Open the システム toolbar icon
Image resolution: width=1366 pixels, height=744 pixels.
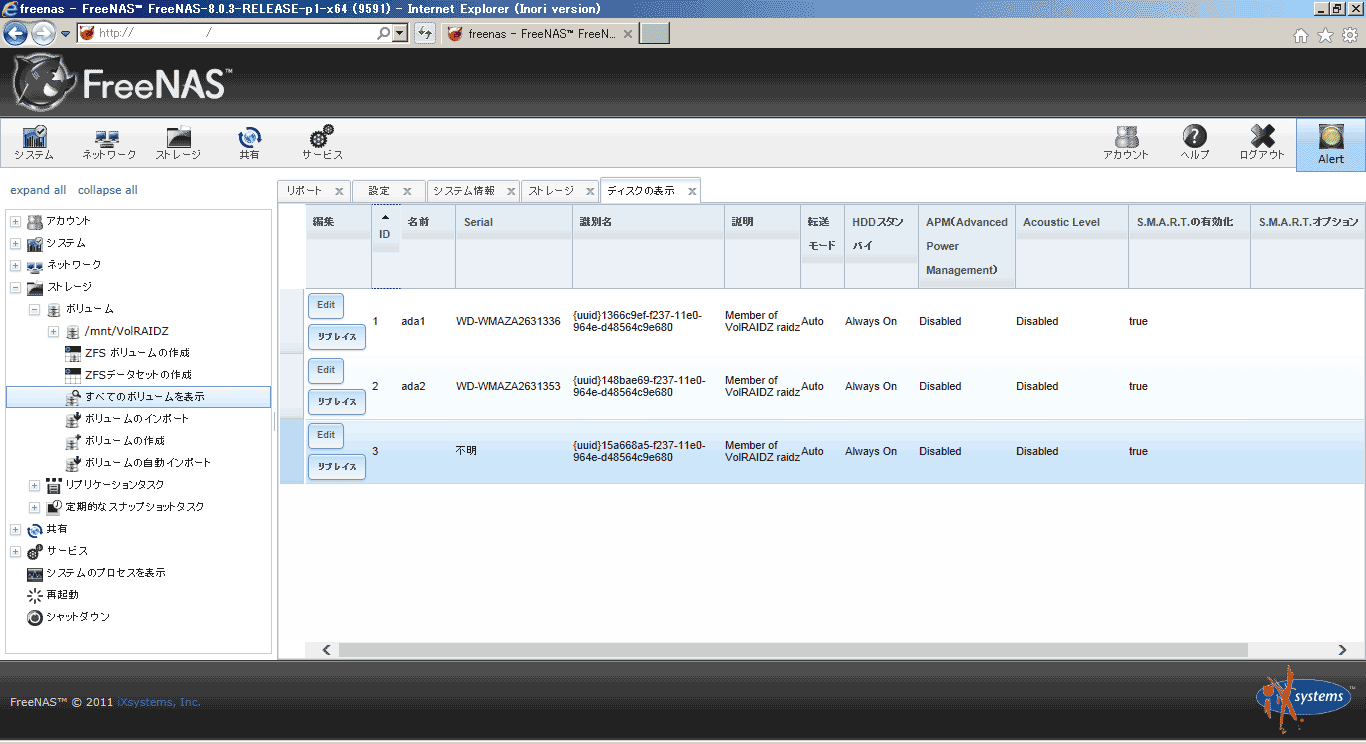[34, 143]
